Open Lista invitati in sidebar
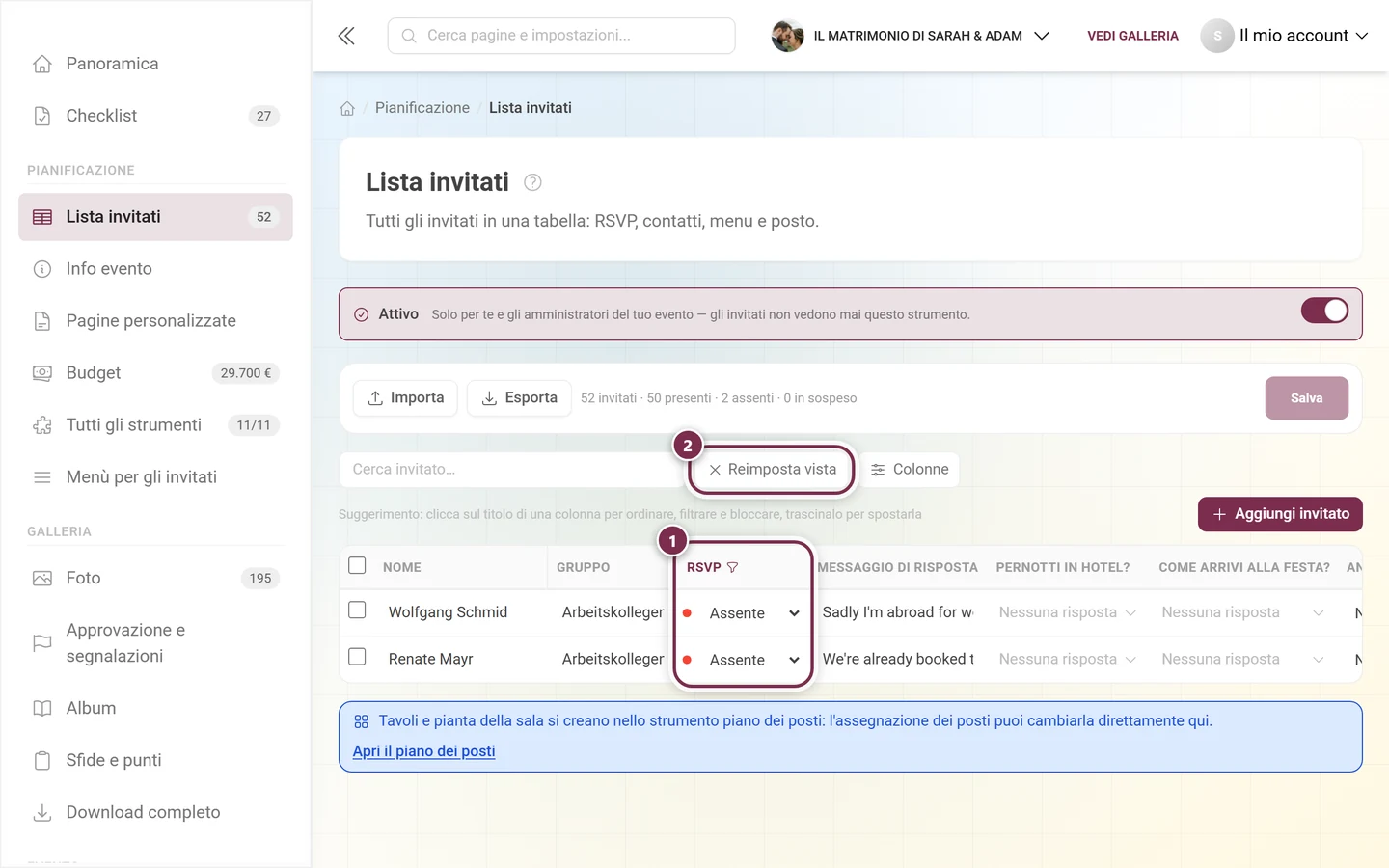The height and width of the screenshot is (868, 1389). (155, 217)
